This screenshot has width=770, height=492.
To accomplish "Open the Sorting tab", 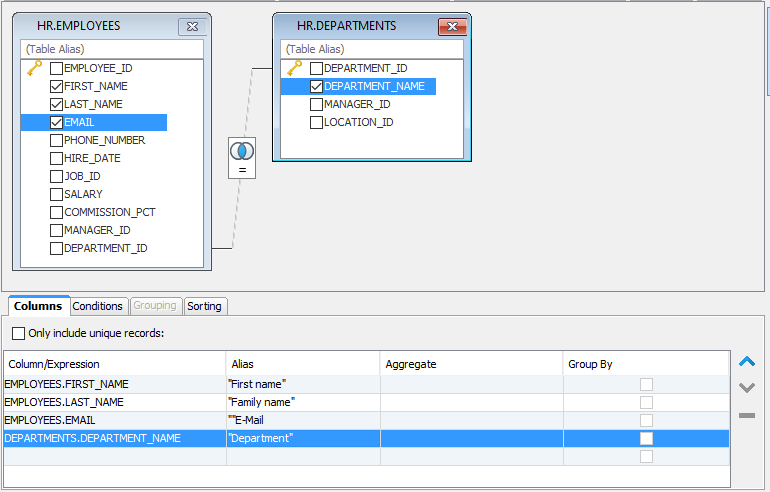I will 205,306.
